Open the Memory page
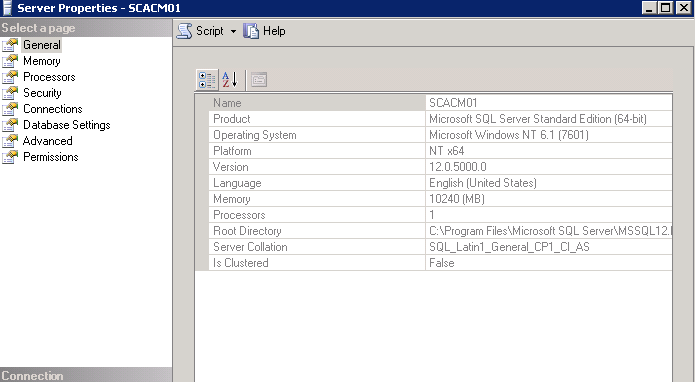This screenshot has height=382, width=695. (x=42, y=61)
